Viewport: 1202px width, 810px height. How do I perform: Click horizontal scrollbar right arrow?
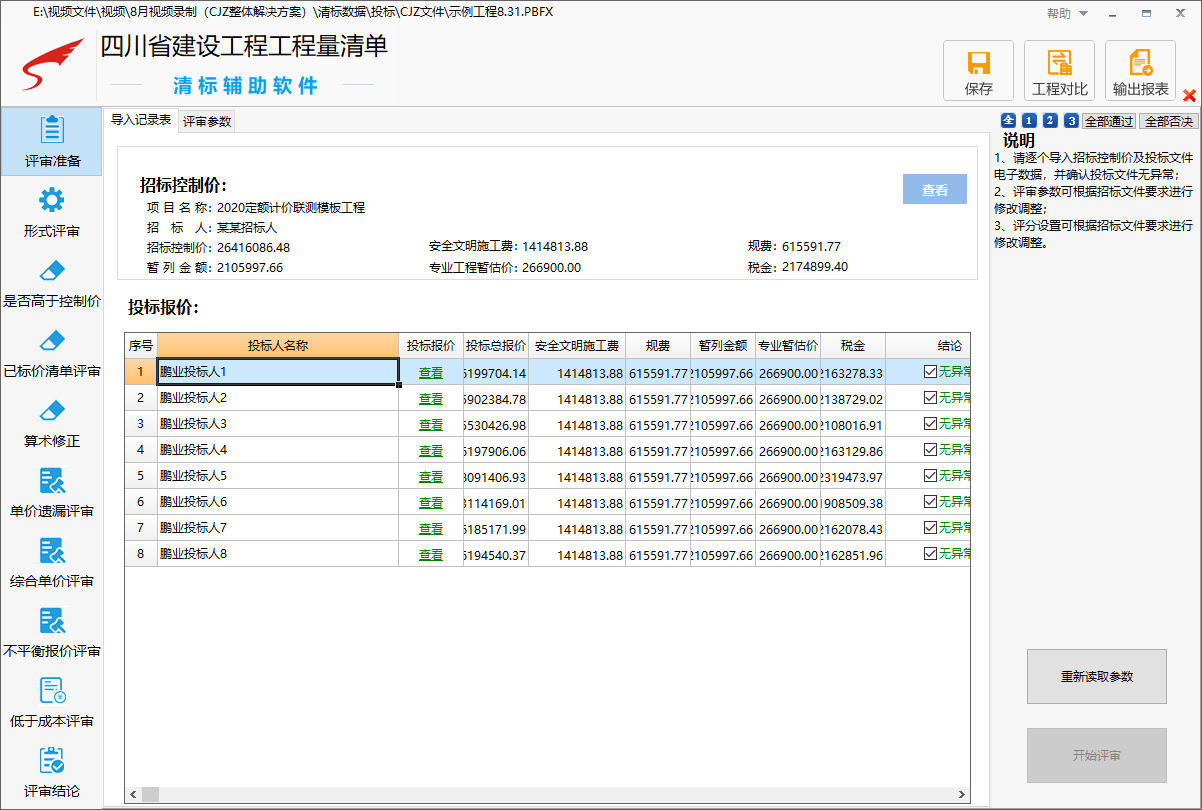pyautogui.click(x=962, y=794)
